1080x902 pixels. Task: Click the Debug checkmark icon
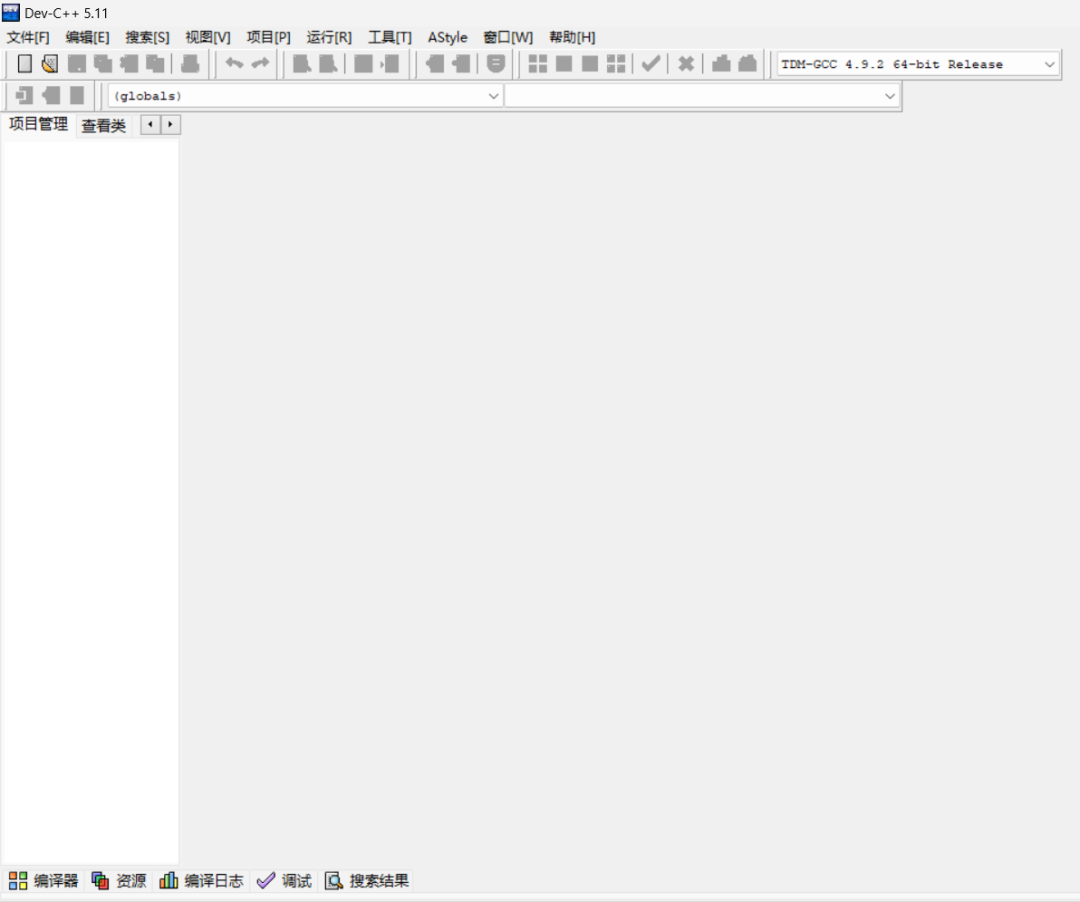pos(651,64)
